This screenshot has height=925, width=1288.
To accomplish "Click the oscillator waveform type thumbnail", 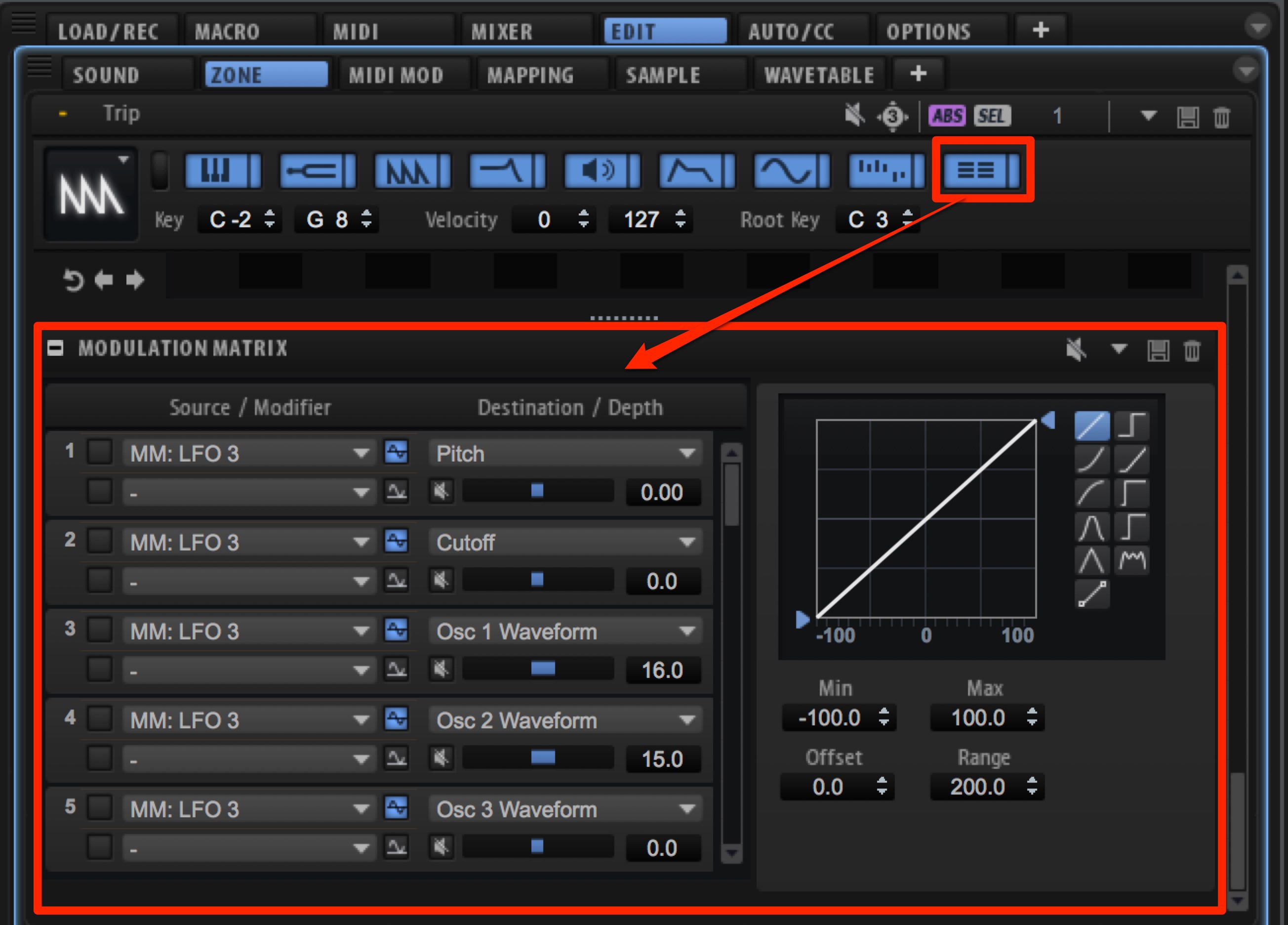I will [91, 194].
